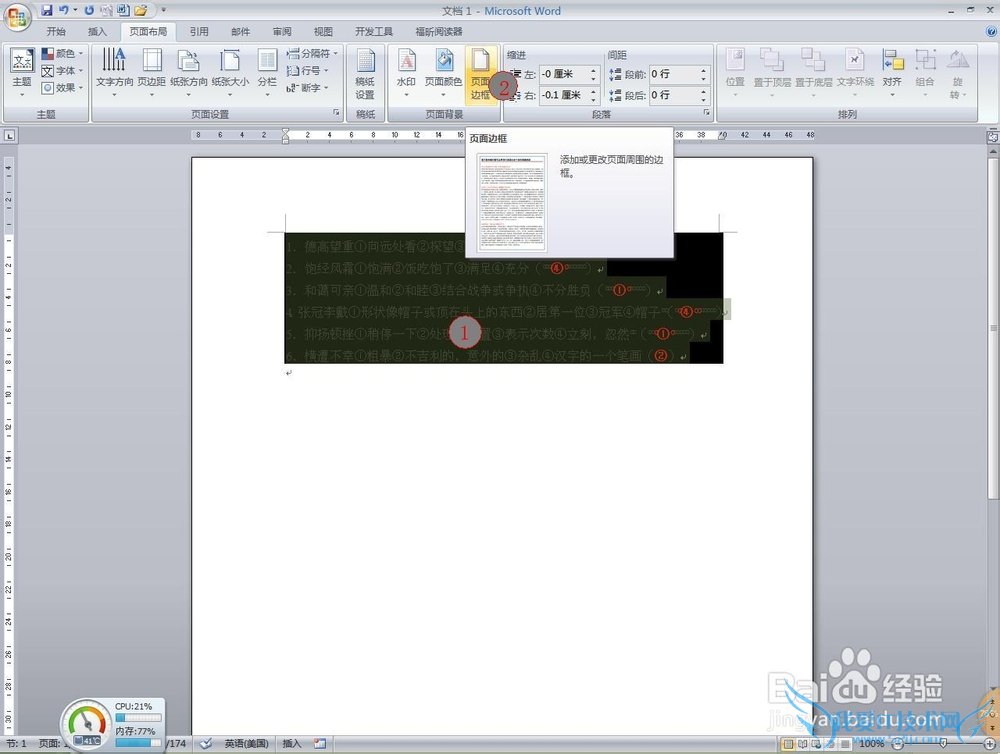Switch to 审阅 Review tab
Image resolution: width=1000 pixels, height=754 pixels.
point(282,31)
